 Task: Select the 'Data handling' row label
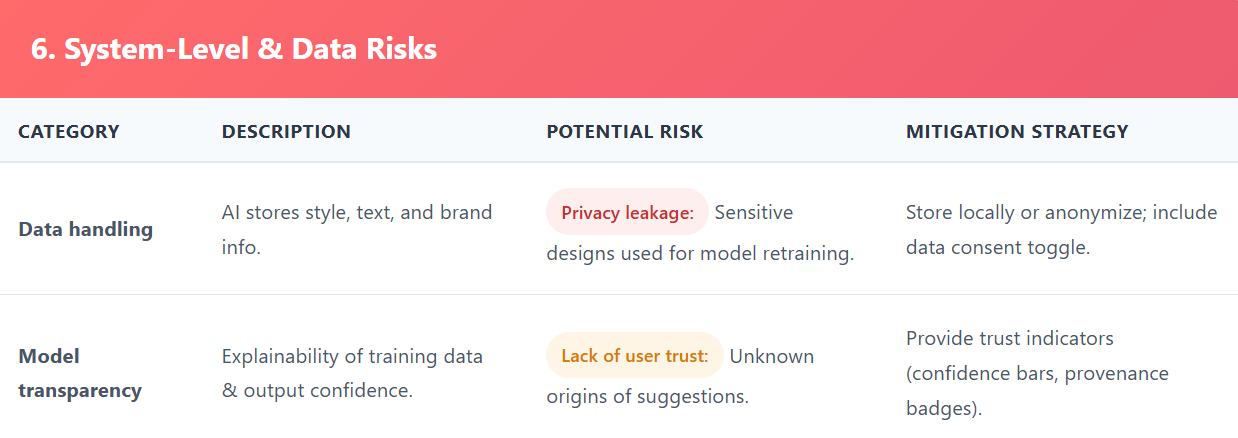86,229
